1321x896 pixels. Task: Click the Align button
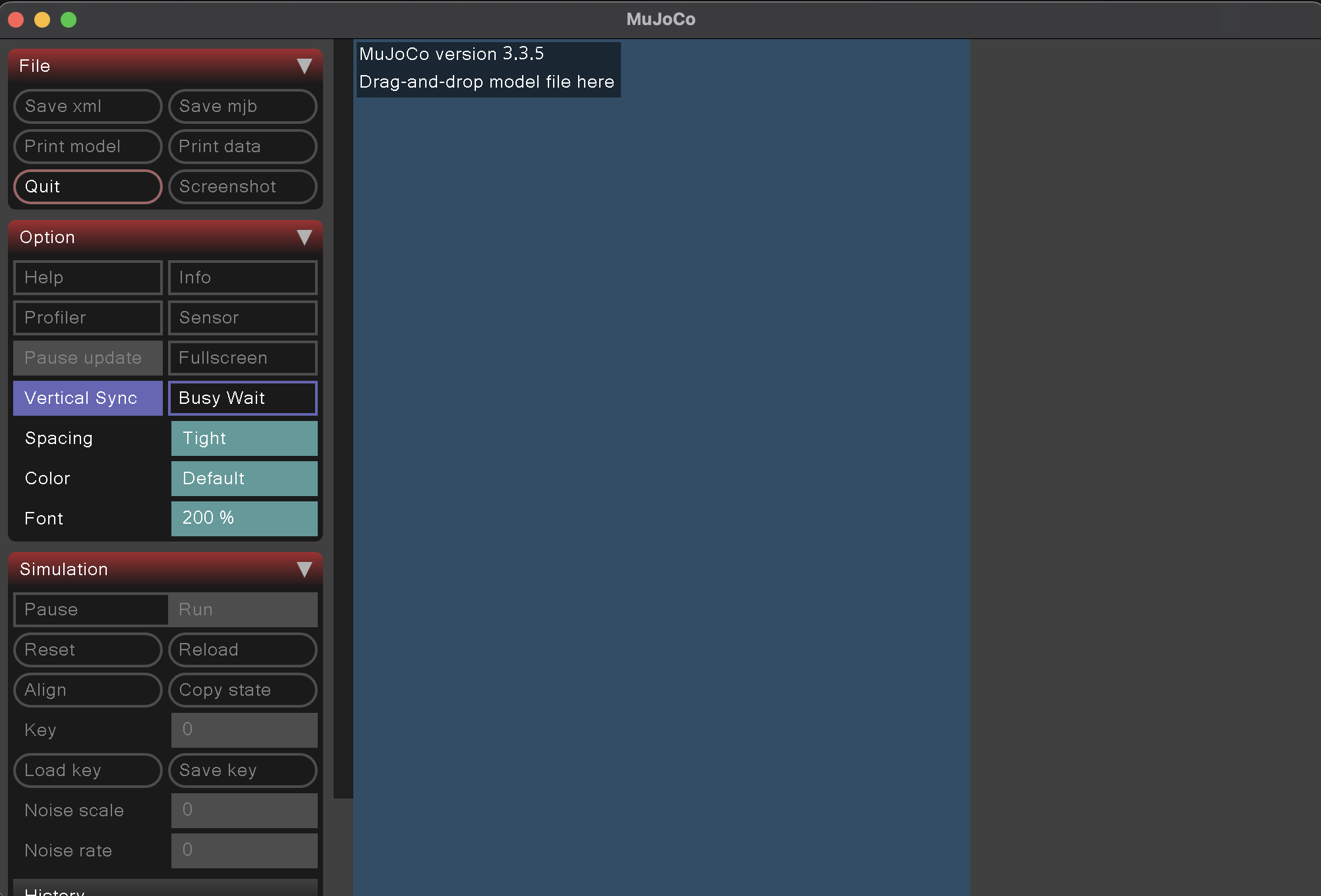[x=88, y=690]
